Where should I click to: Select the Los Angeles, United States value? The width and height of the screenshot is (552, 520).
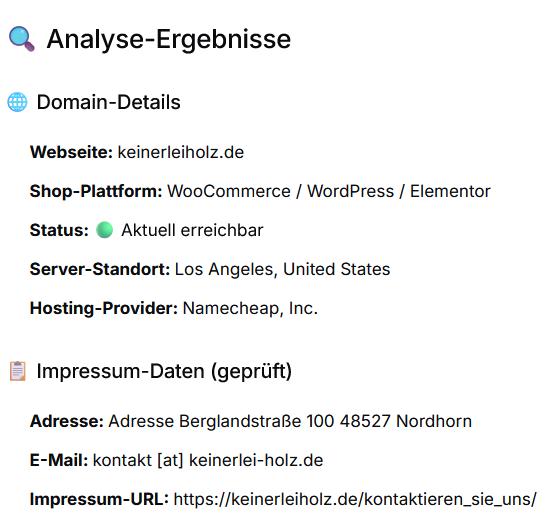(282, 269)
